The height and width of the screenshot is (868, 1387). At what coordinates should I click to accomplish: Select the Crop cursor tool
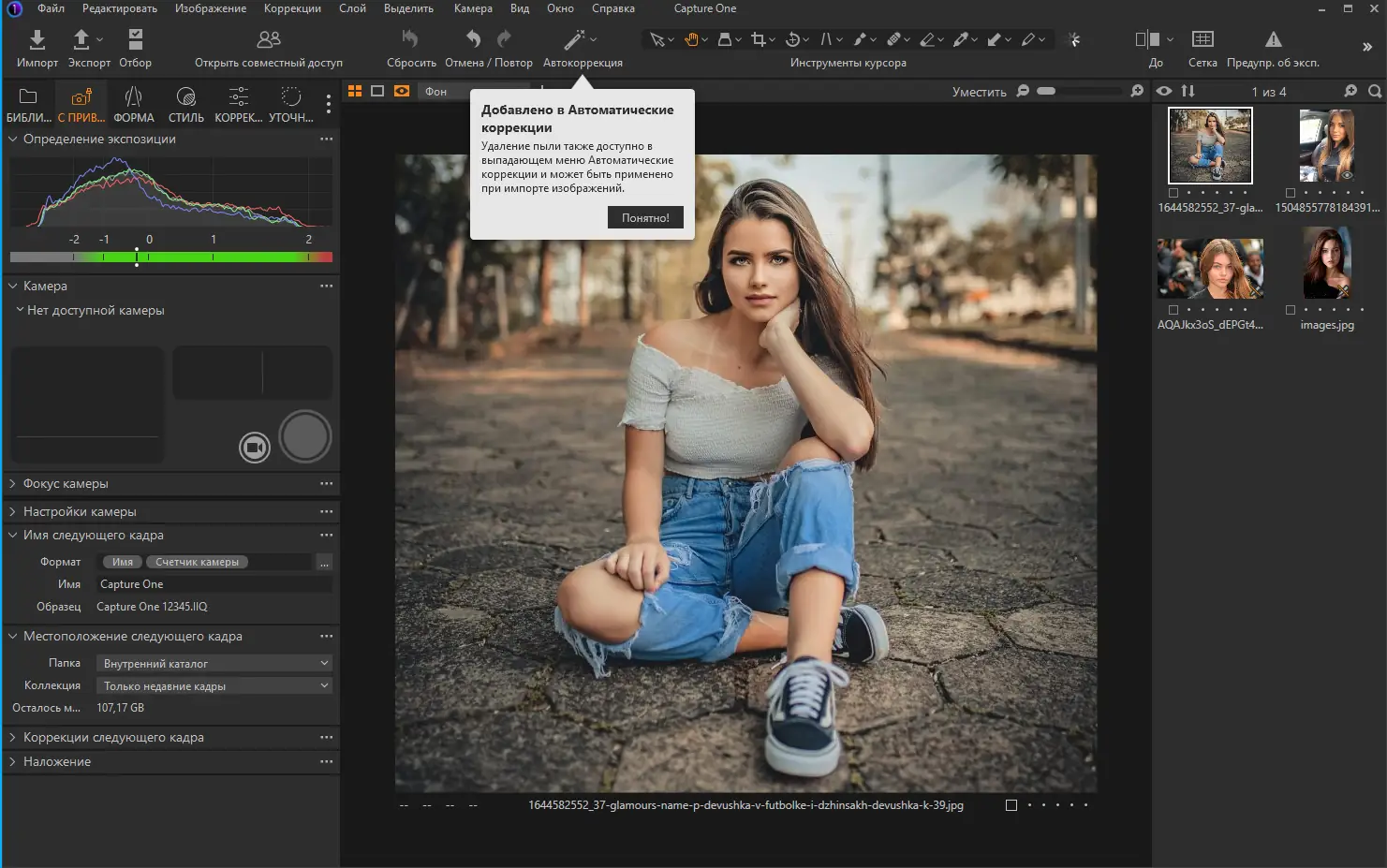point(758,39)
